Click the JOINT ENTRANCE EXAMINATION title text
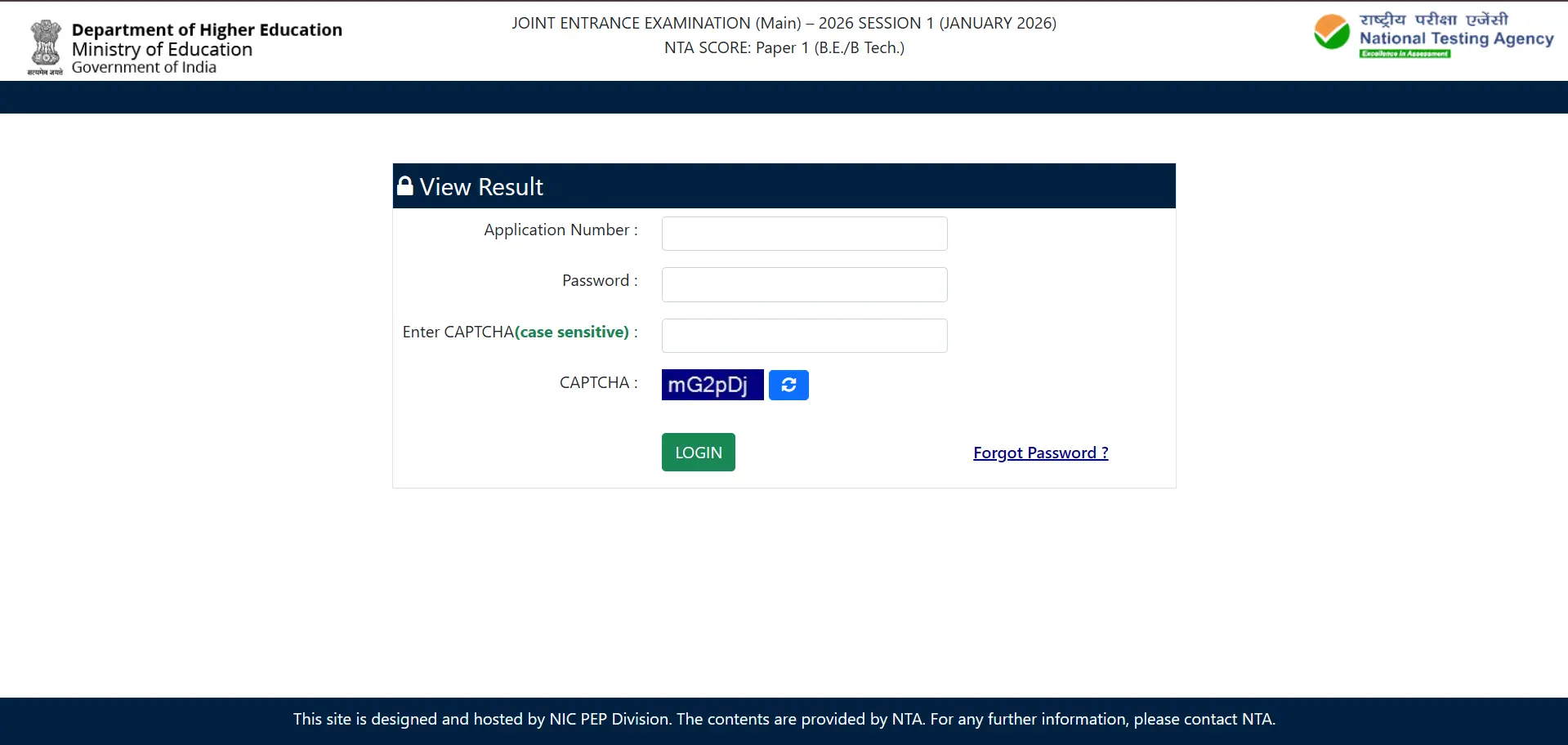 pos(784,23)
